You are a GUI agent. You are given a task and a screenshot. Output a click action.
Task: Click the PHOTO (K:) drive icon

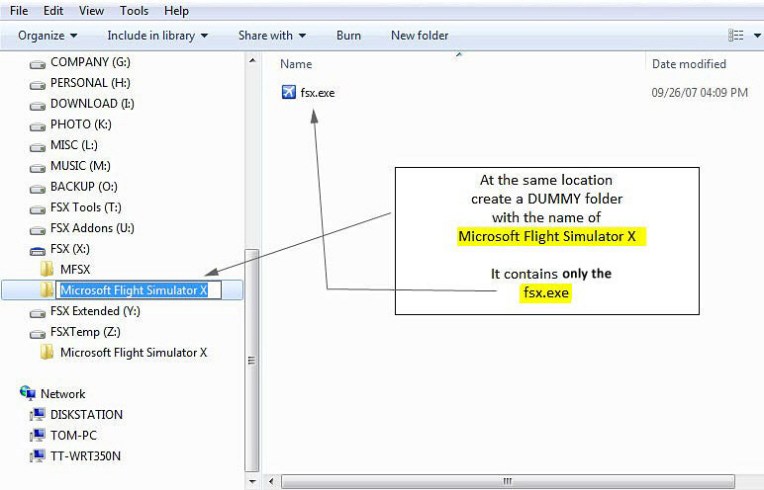click(x=38, y=126)
